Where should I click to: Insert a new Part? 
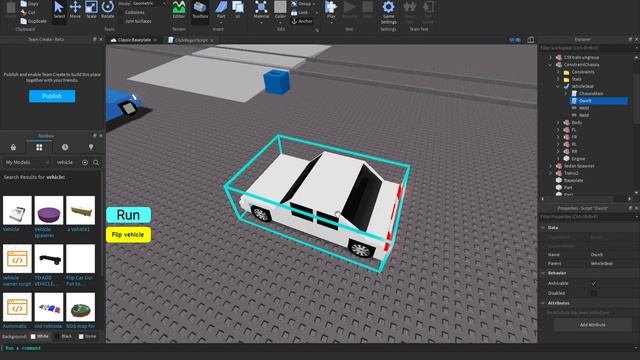[x=221, y=10]
